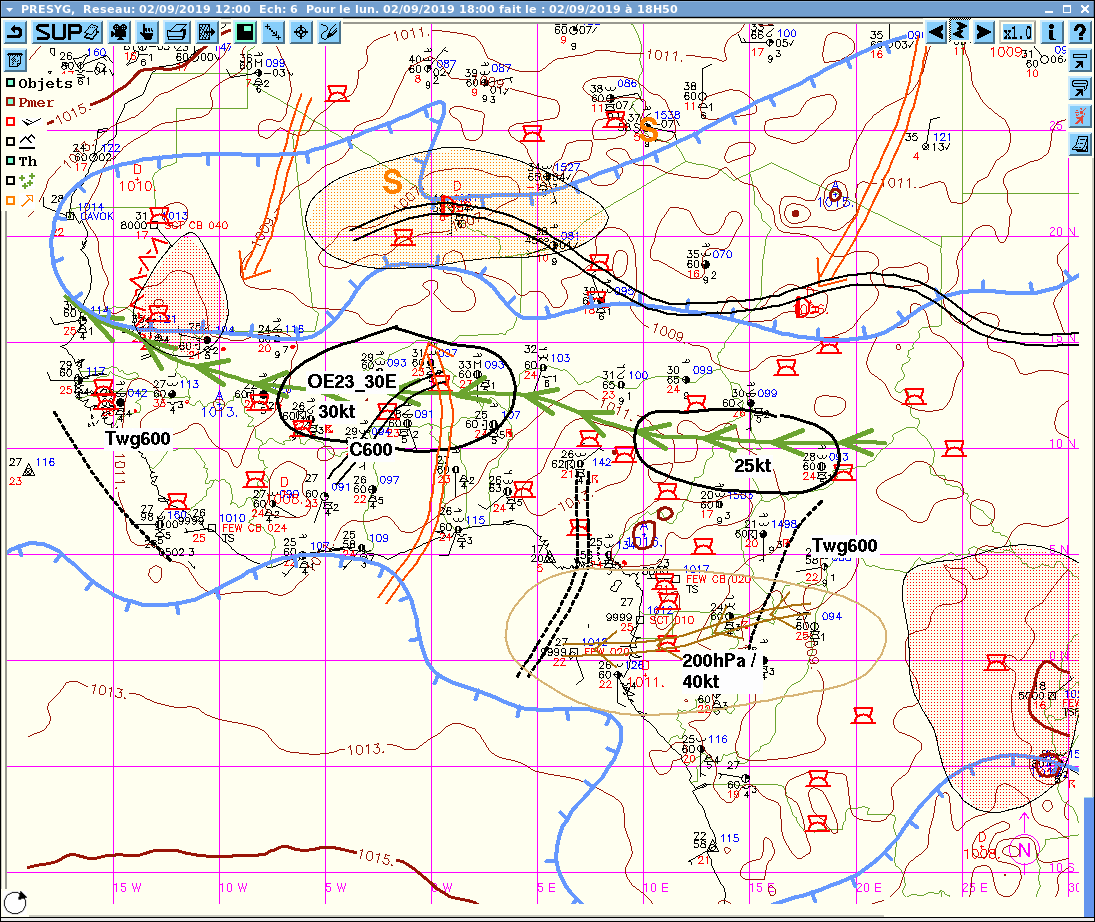The width and height of the screenshot is (1095, 922).
Task: Open help with question mark button
Action: coord(1079,32)
